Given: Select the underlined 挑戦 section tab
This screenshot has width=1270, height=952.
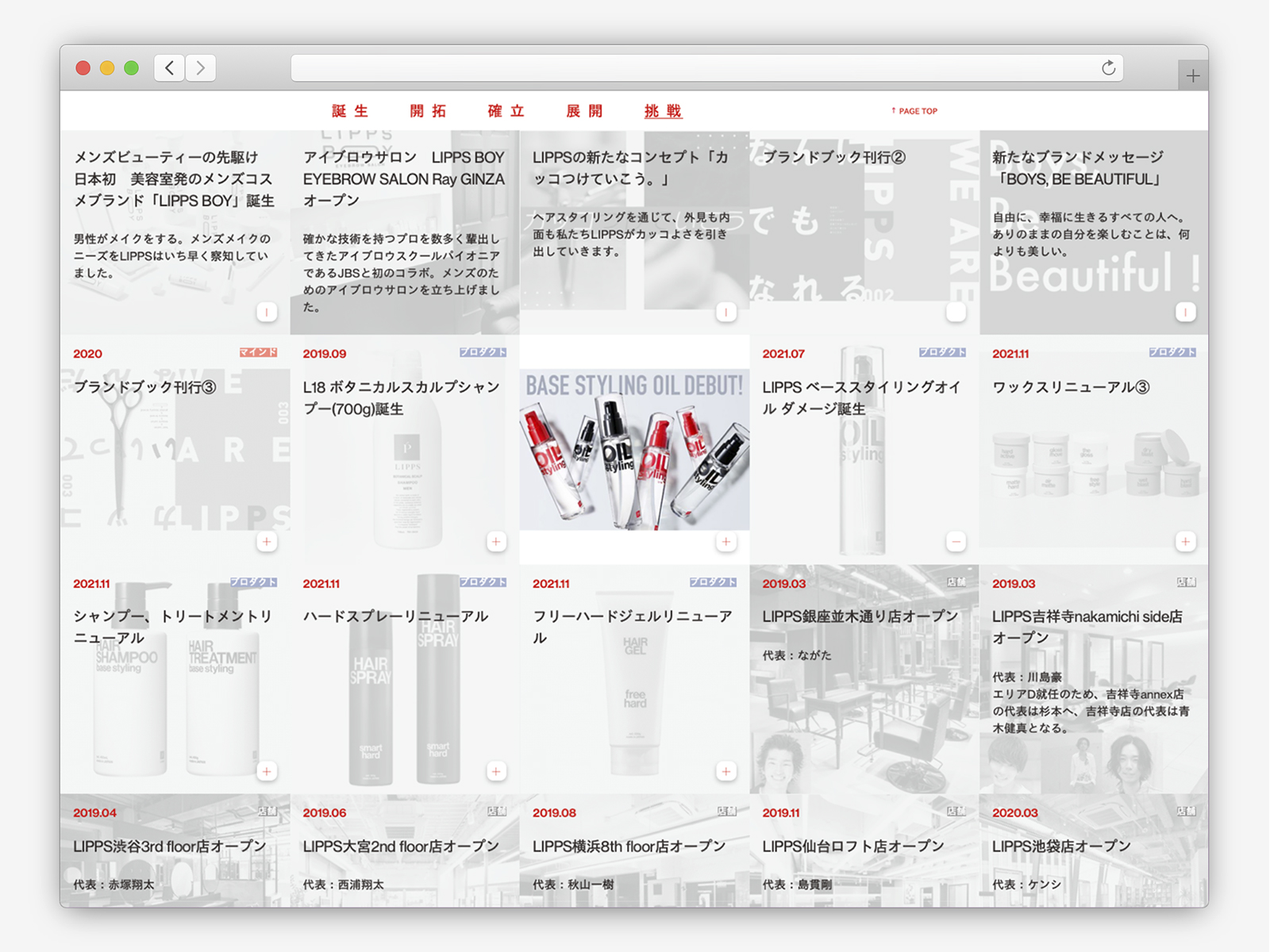Looking at the screenshot, I should pos(663,111).
